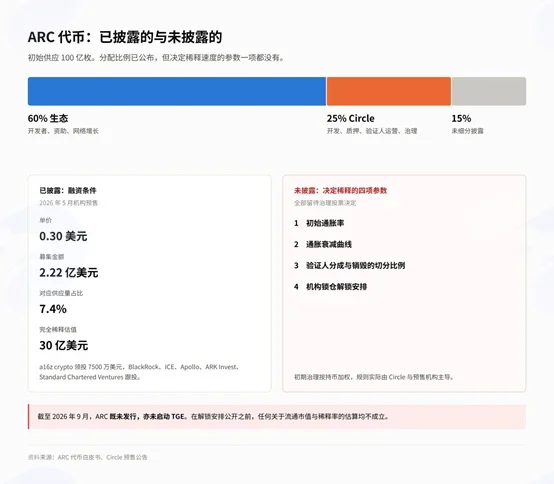Select list item 1 '初始通胀率'
554x484 pixels.
tap(319, 223)
